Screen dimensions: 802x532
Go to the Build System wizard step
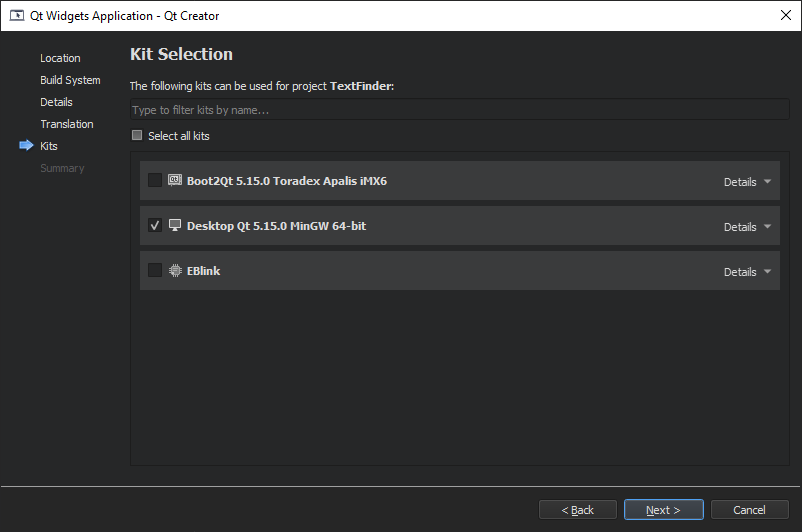tap(70, 80)
